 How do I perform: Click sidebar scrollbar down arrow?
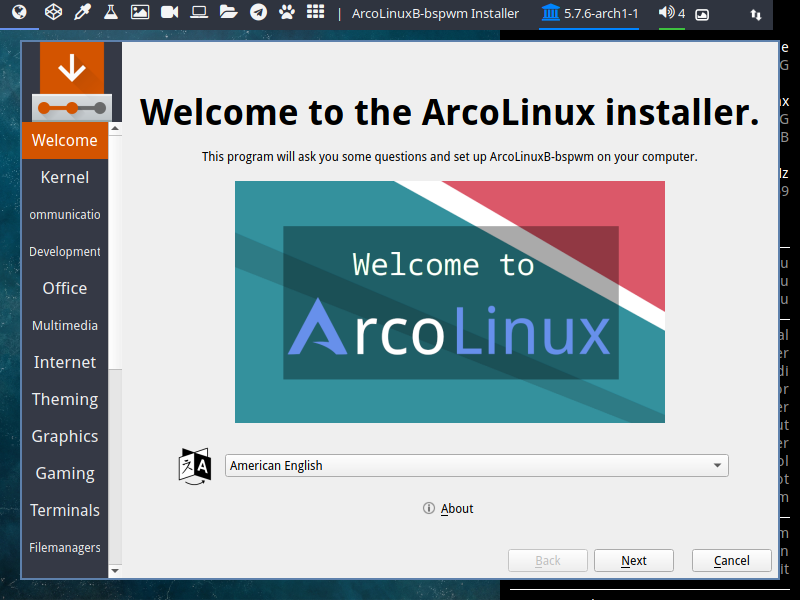click(115, 571)
